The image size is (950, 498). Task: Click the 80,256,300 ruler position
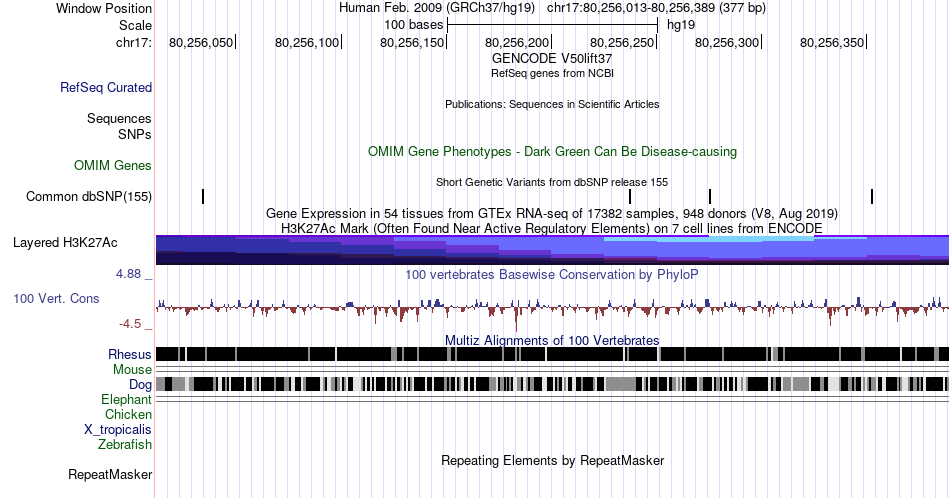(727, 42)
